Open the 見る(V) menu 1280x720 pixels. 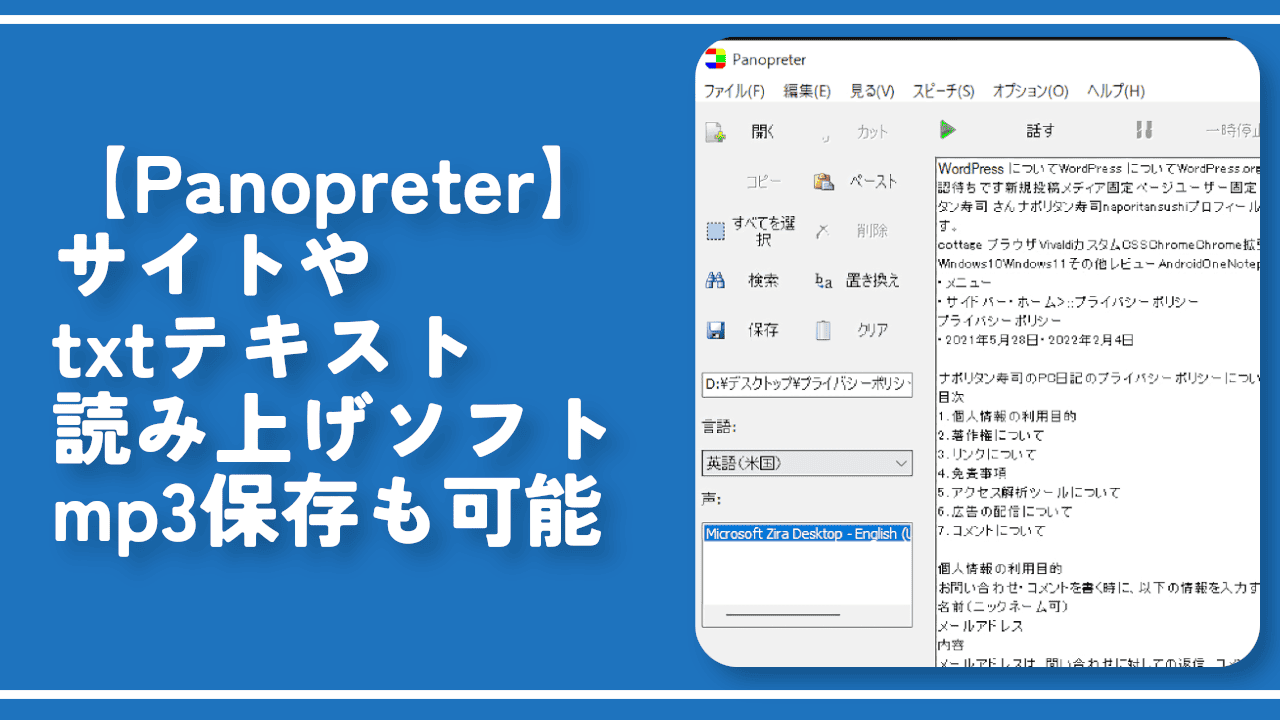872,91
